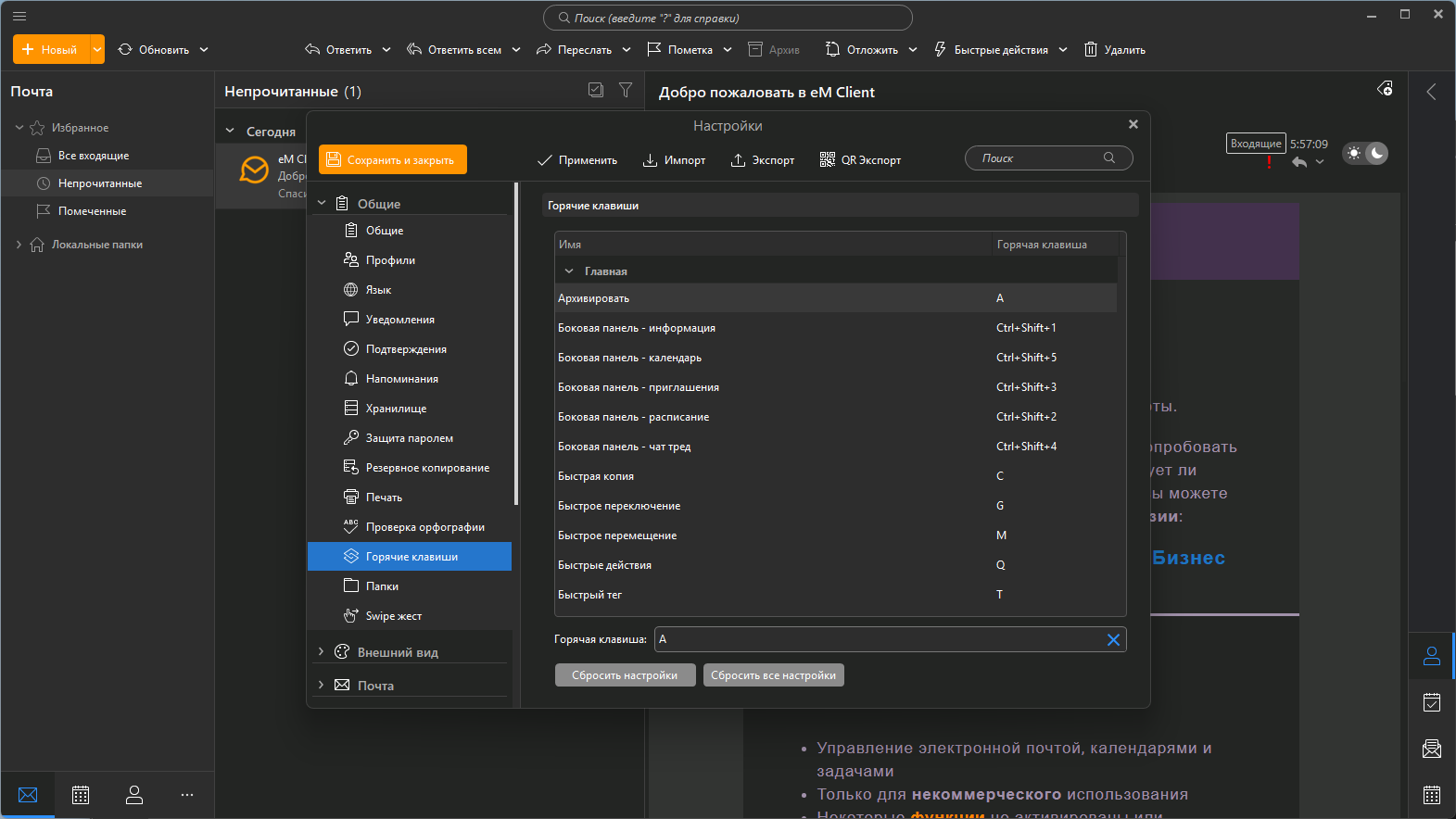Collapse the Главная hotkeys group

[569, 271]
